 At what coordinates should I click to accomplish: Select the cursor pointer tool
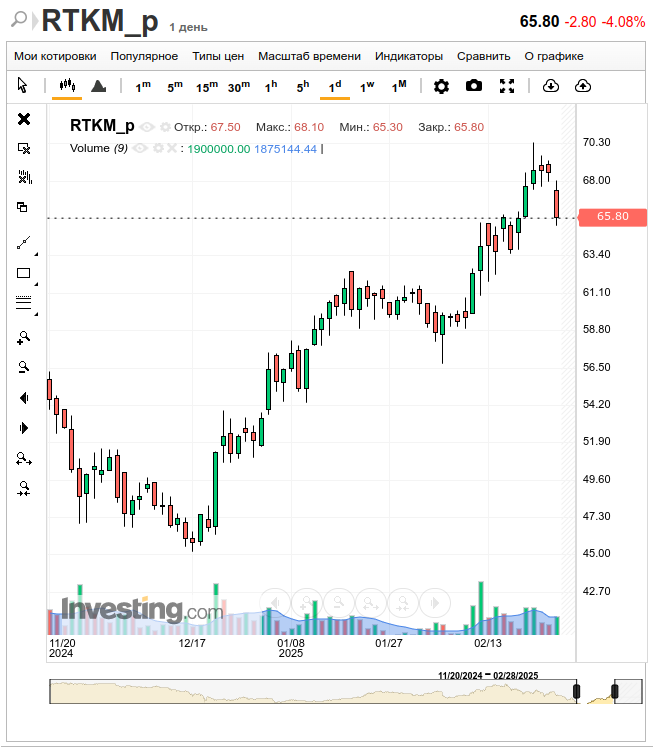pos(22,86)
